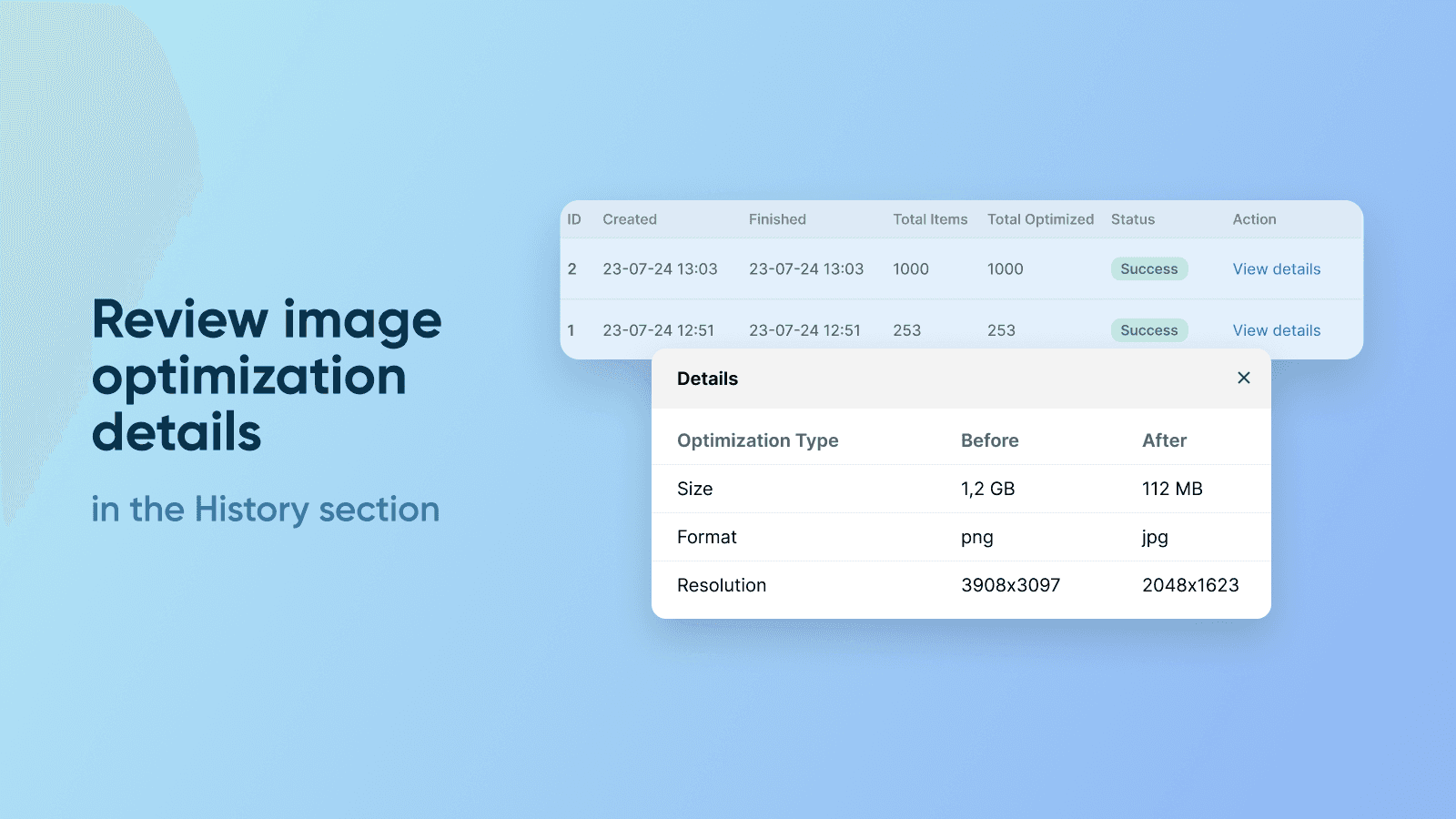Viewport: 1456px width, 819px height.
Task: Open View details for job ID 1
Action: point(1276,330)
